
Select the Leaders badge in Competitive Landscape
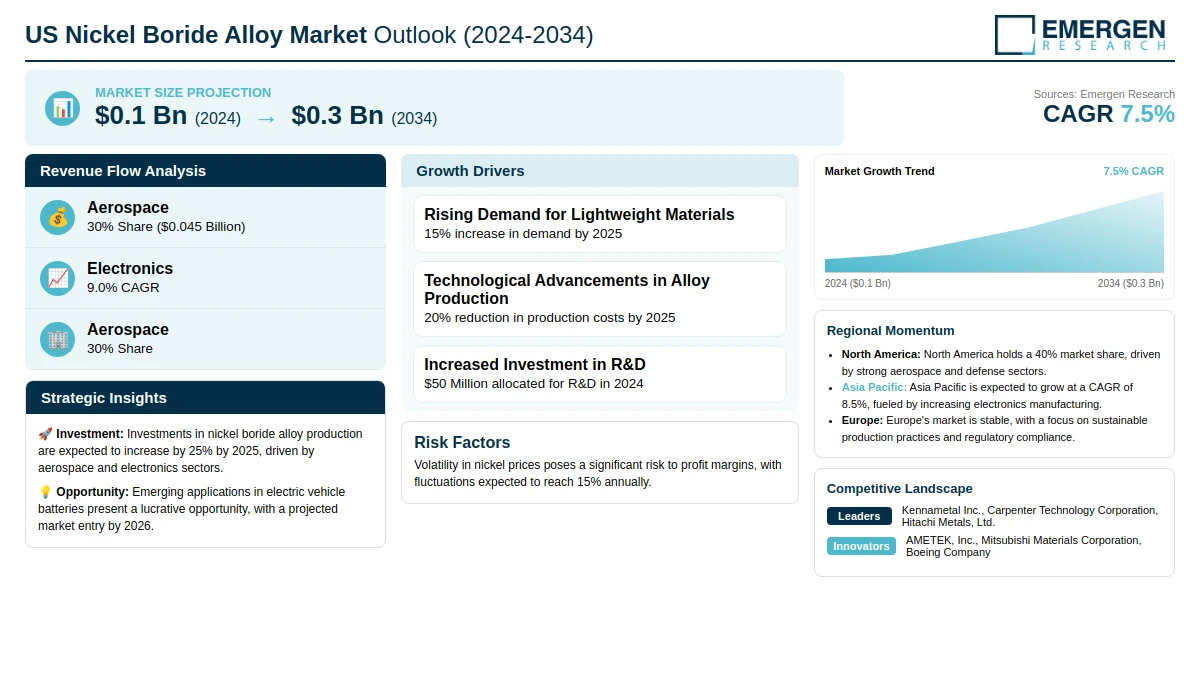click(858, 516)
